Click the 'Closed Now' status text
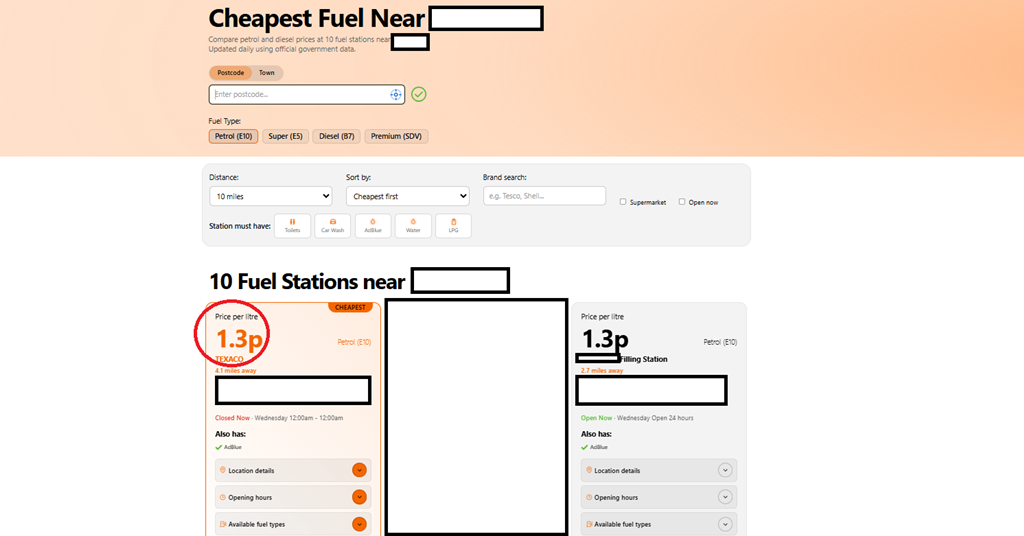This screenshot has width=1024, height=536. (x=232, y=418)
